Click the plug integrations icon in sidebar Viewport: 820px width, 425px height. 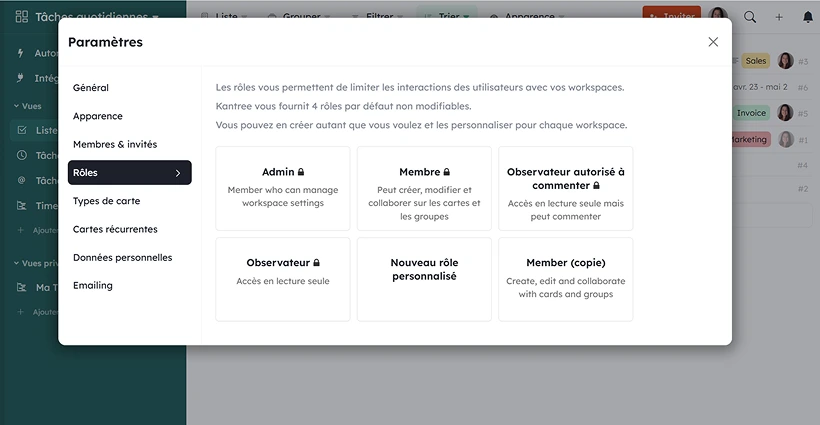coord(21,78)
